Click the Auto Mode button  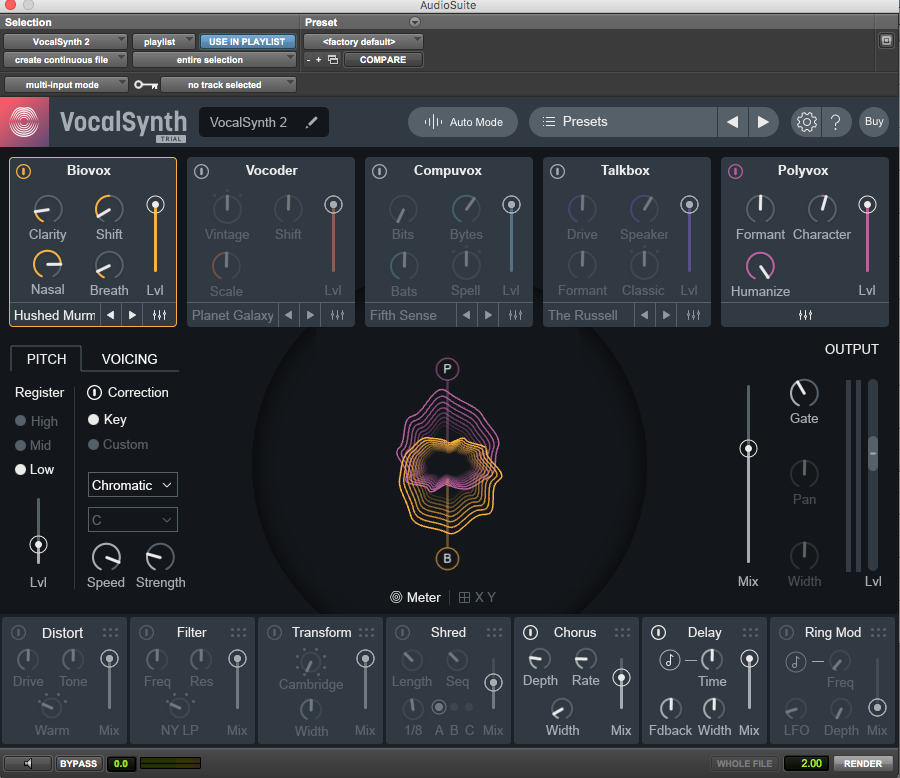pyautogui.click(x=463, y=122)
